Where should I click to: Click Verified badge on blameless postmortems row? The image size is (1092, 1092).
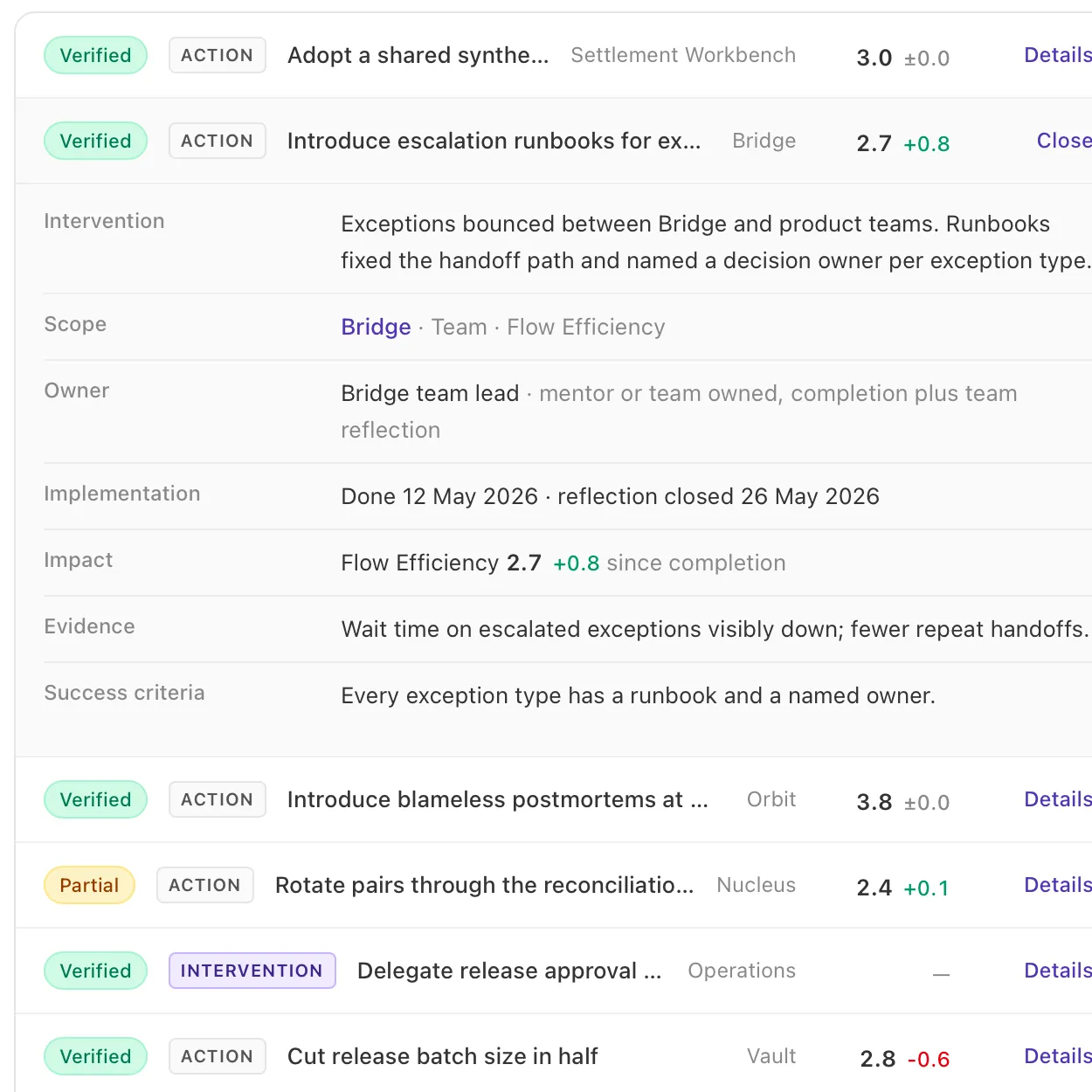[x=95, y=799]
